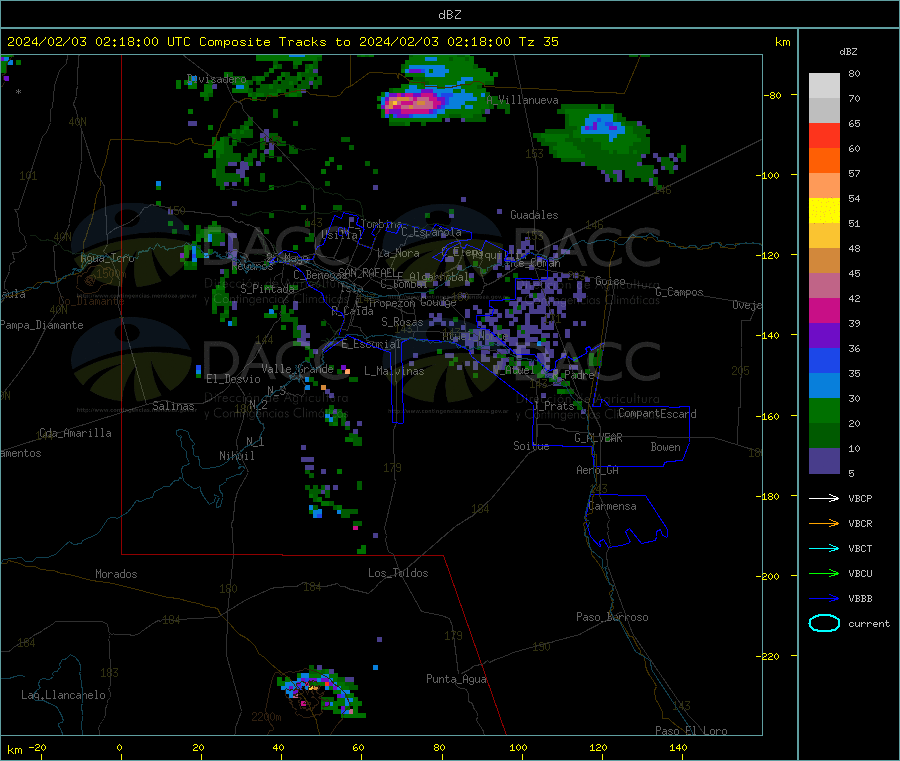The image size is (900, 761).
Task: Click the white VBCP arrow legend icon
Action: pos(824,498)
